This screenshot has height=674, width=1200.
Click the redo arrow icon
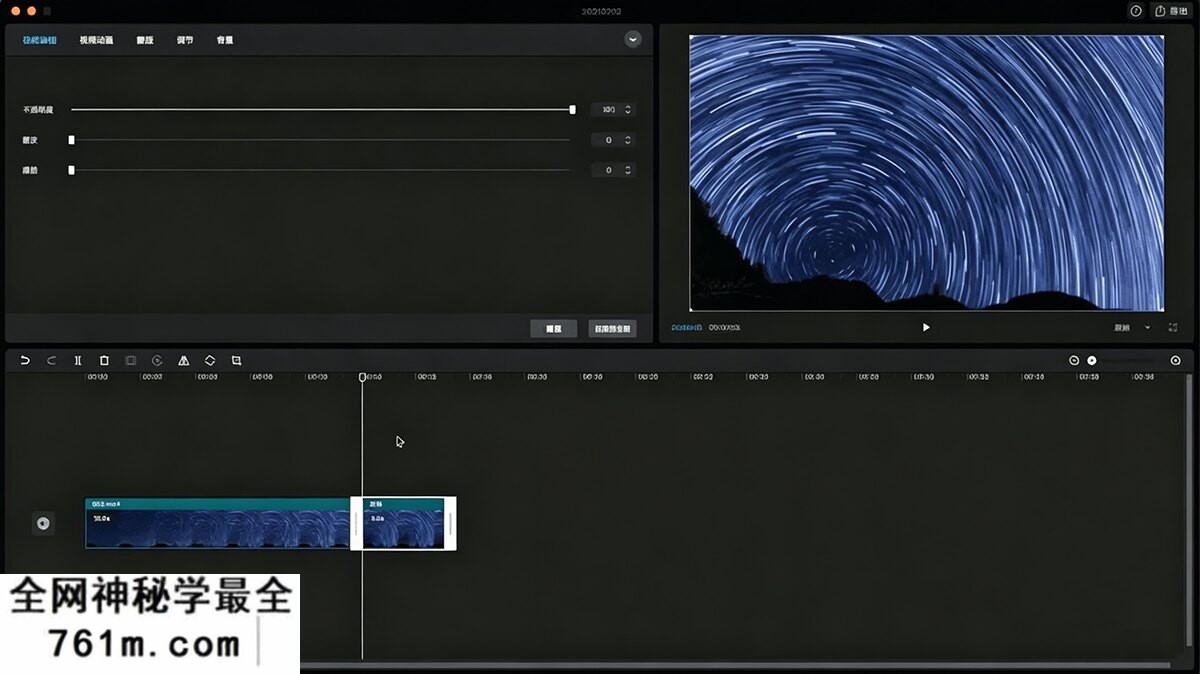point(51,360)
